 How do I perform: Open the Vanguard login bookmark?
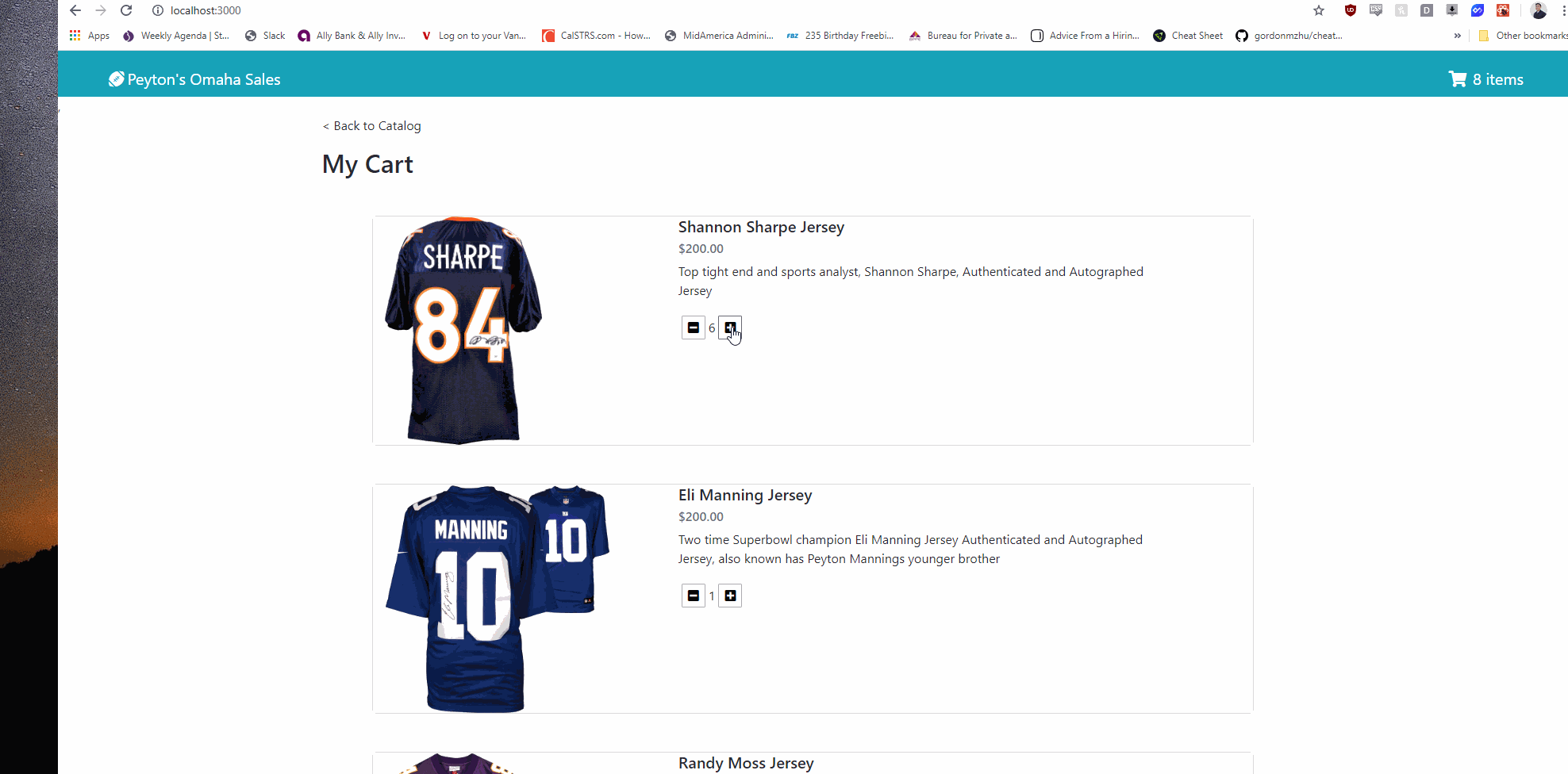(474, 36)
